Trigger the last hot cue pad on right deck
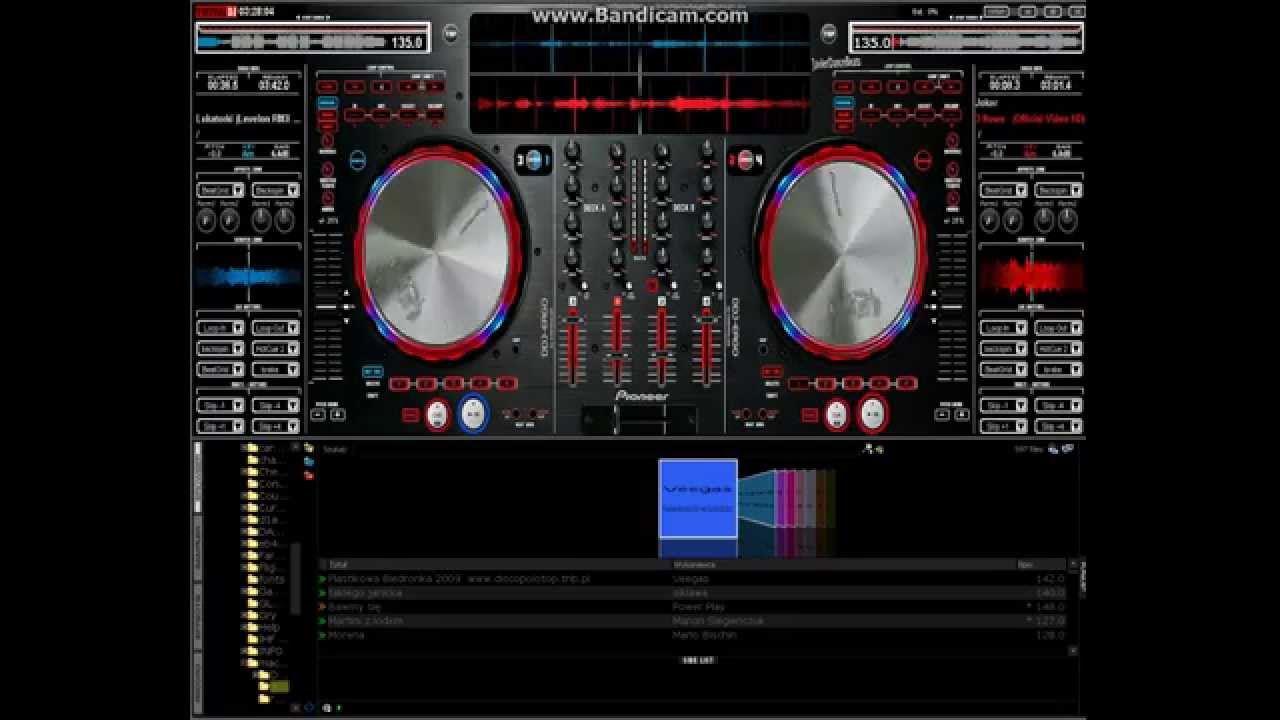The image size is (1280, 720). coord(907,383)
